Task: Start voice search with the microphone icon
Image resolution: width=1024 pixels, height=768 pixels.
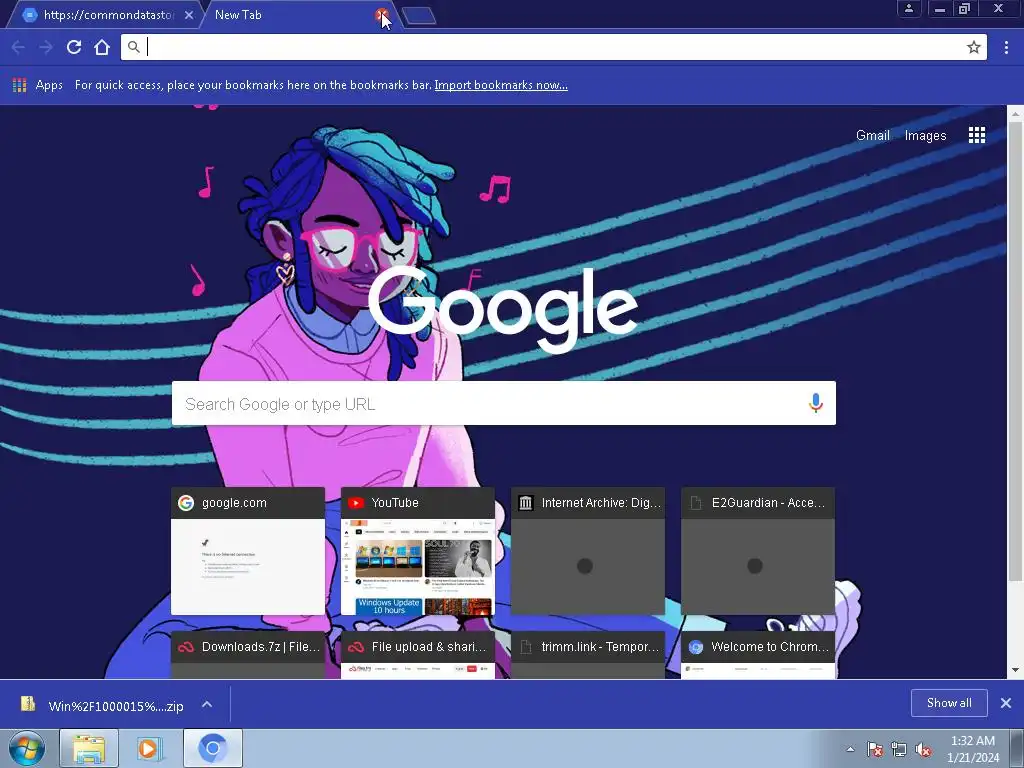Action: (x=816, y=403)
